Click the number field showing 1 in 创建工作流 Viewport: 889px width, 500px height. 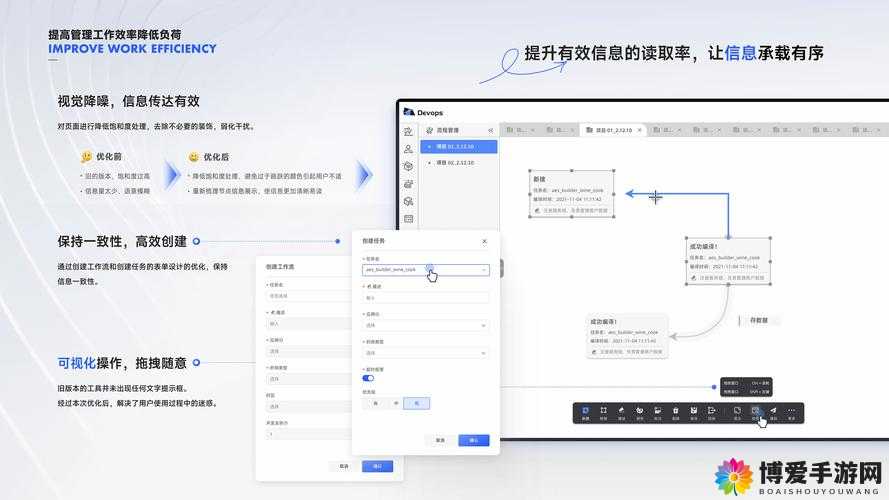pyautogui.click(x=309, y=434)
